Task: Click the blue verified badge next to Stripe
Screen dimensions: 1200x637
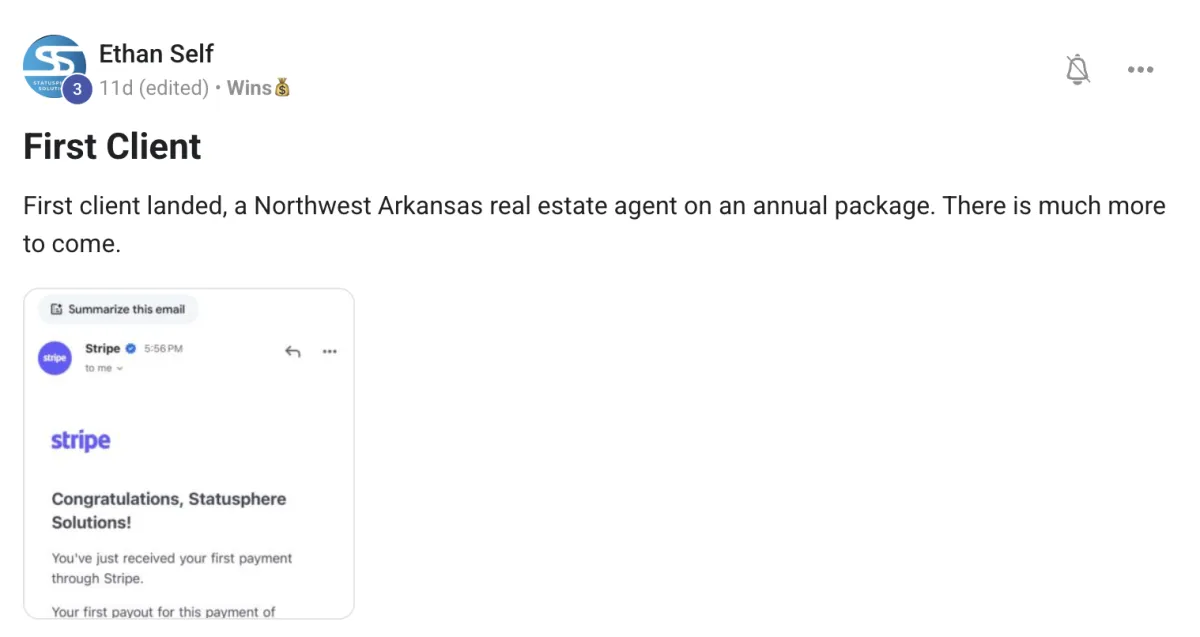Action: pyautogui.click(x=131, y=349)
